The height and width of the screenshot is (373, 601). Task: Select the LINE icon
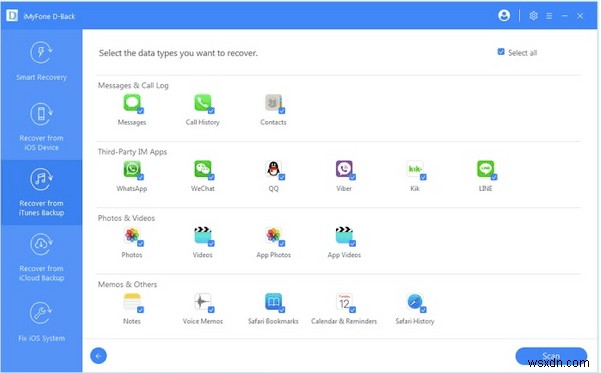coord(486,169)
